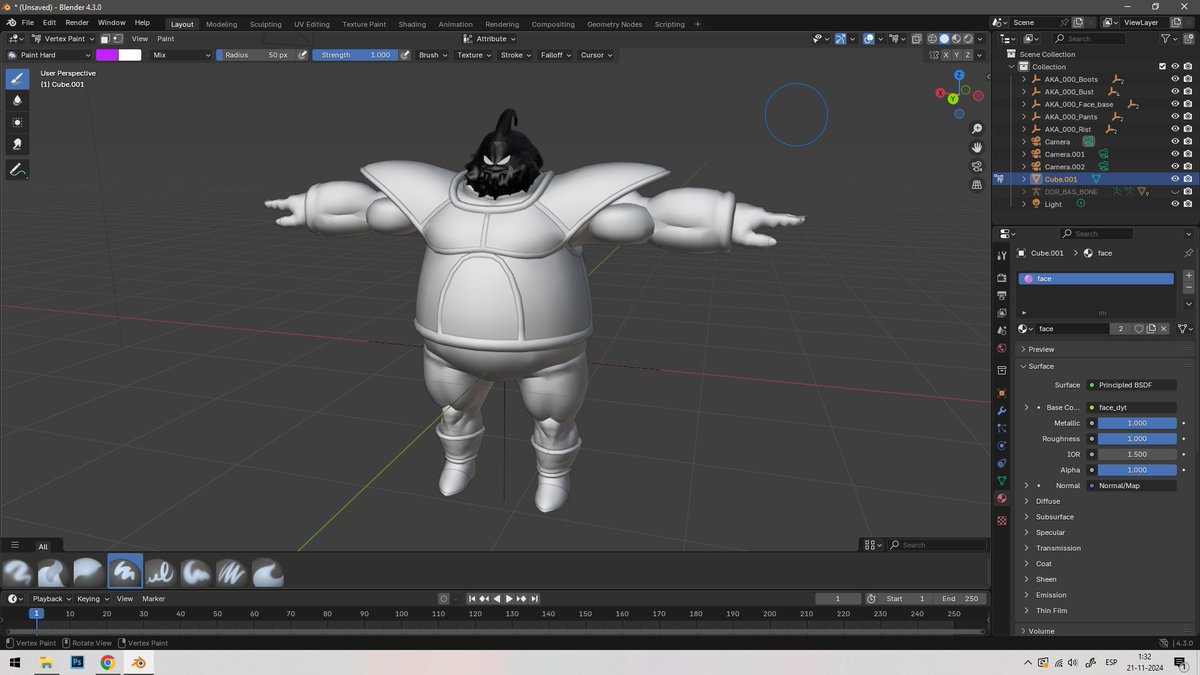Viewport: 1200px width, 675px height.
Task: Unlink the face material with the X
Action: 1164,328
